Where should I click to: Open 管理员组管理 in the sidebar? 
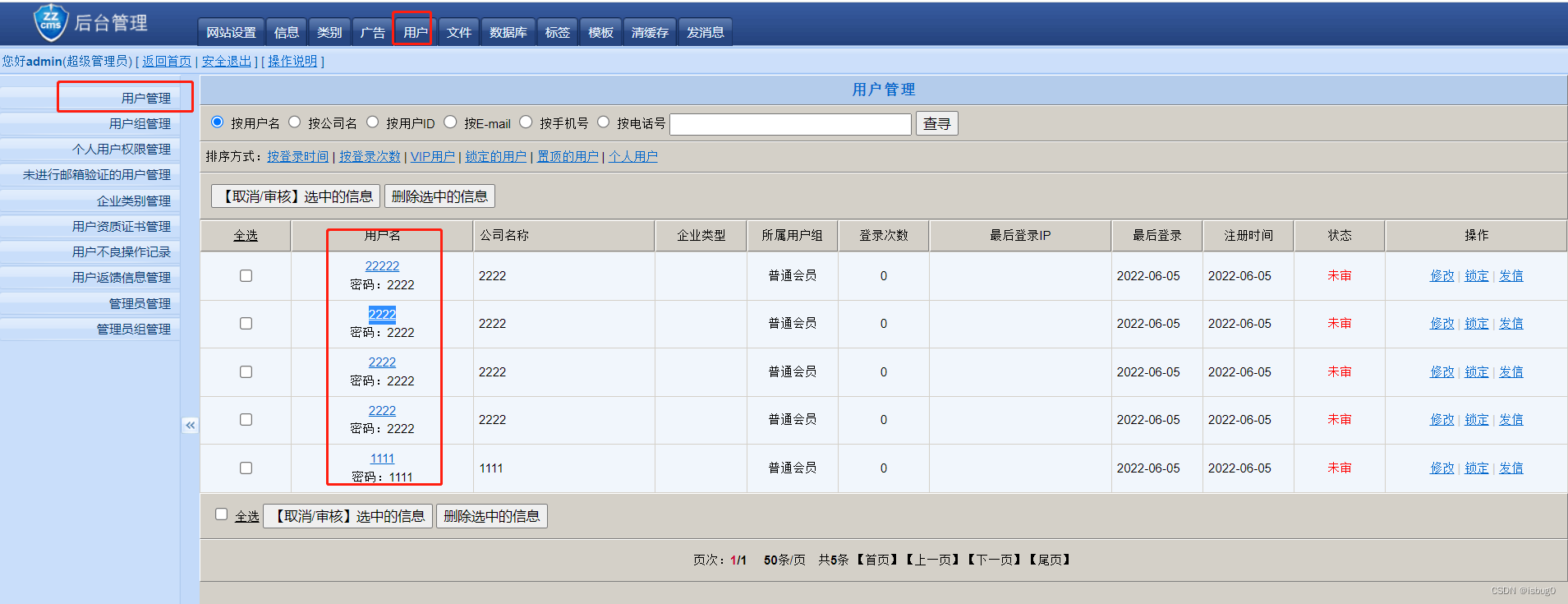(x=134, y=329)
